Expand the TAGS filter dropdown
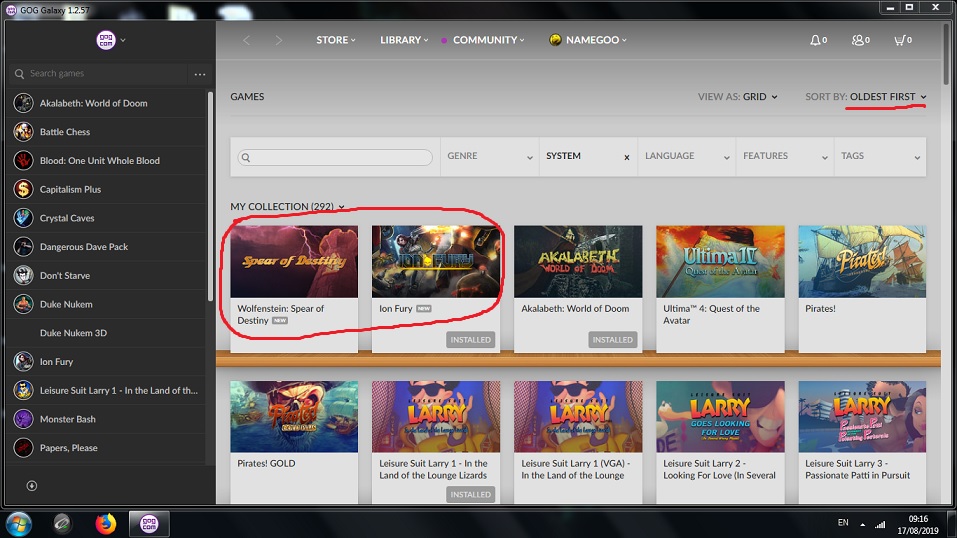 (880, 157)
